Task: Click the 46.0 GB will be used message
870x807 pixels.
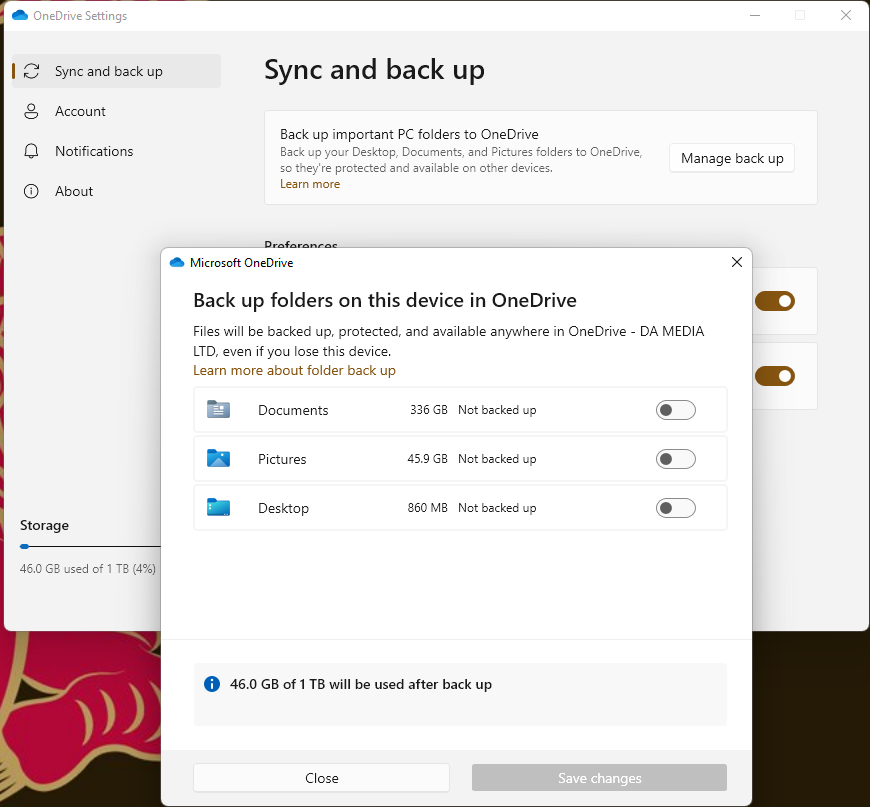Action: [361, 684]
